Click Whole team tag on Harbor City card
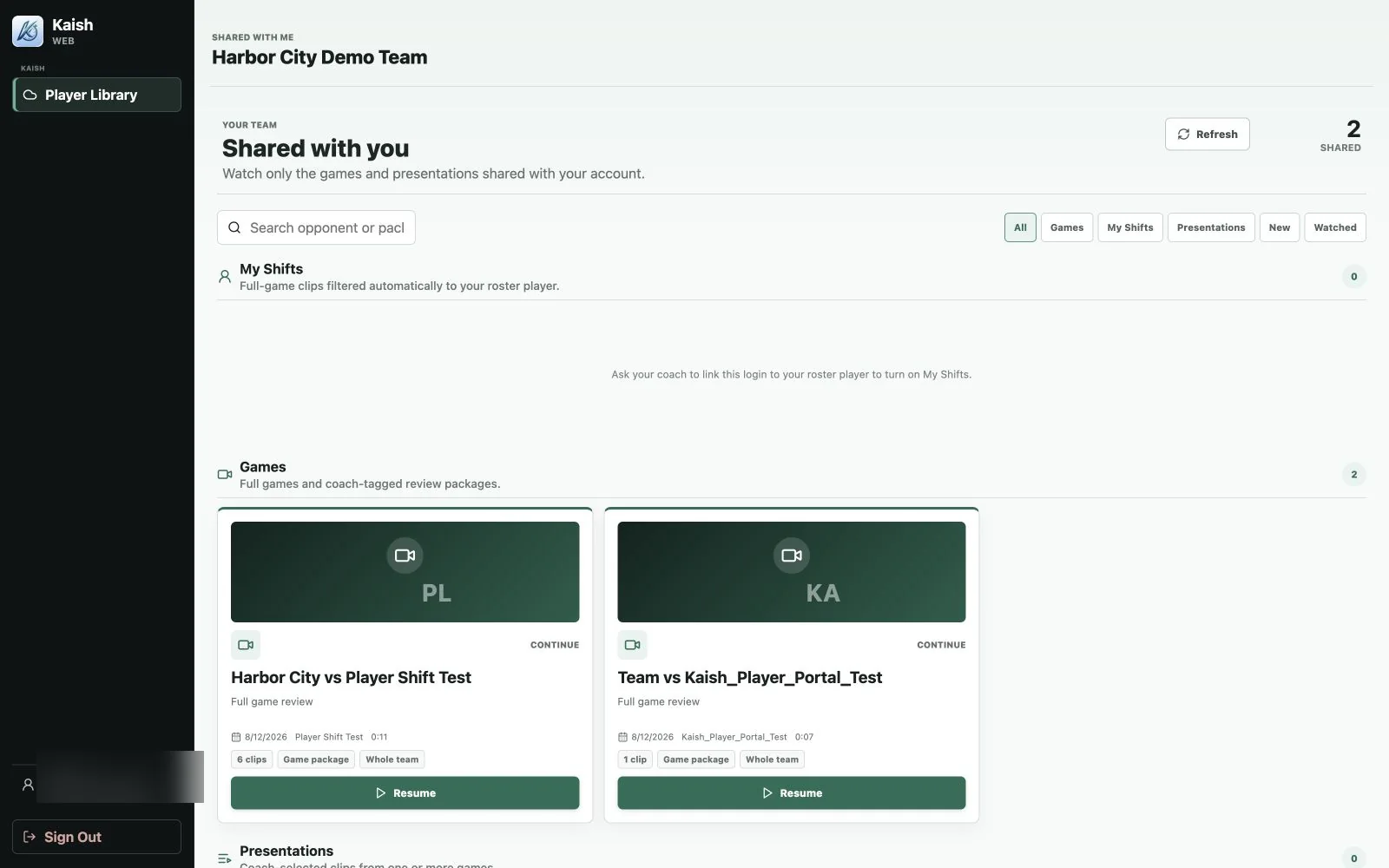This screenshot has height=868, width=1389. [392, 759]
